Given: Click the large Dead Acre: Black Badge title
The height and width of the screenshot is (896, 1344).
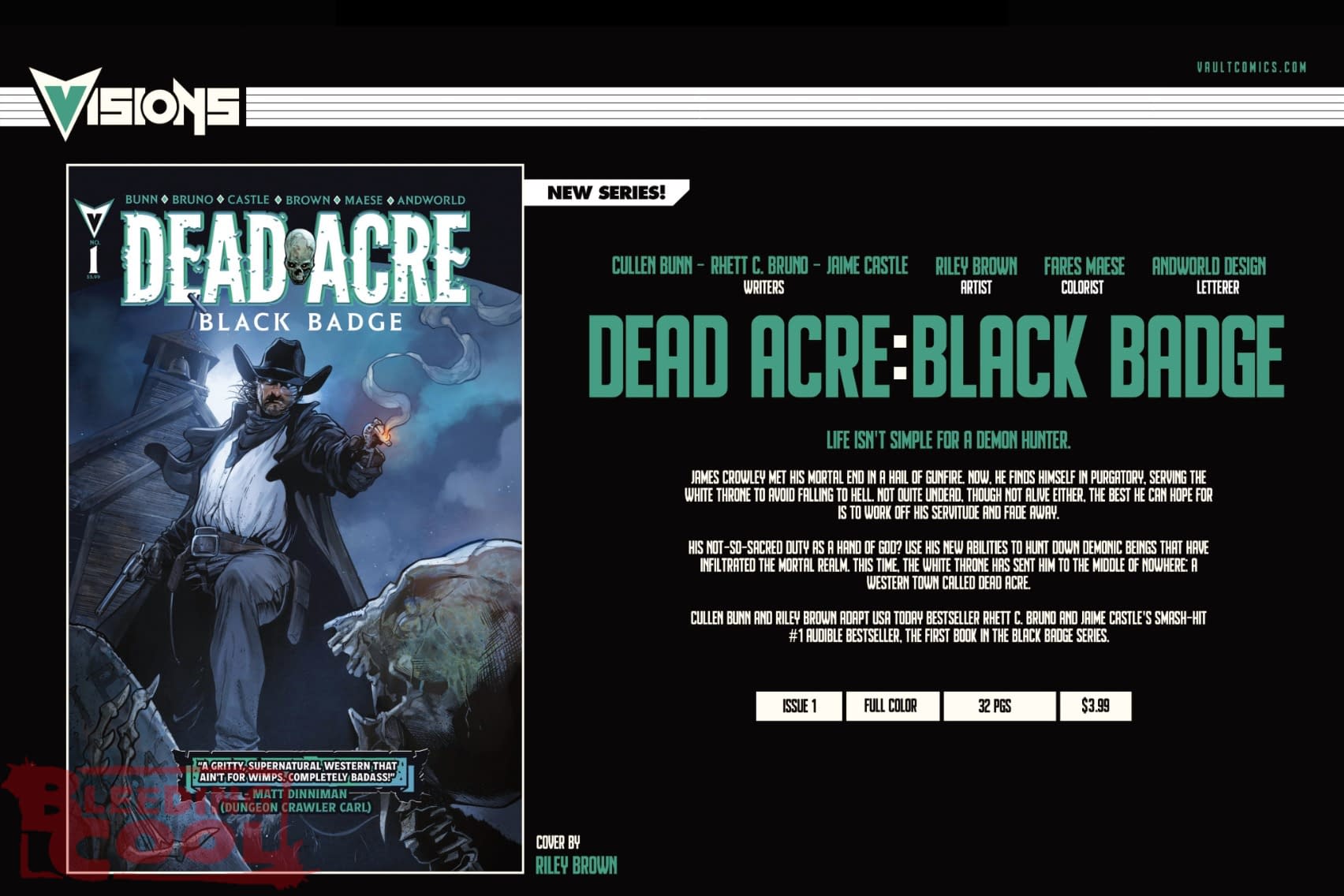Looking at the screenshot, I should click(935, 357).
